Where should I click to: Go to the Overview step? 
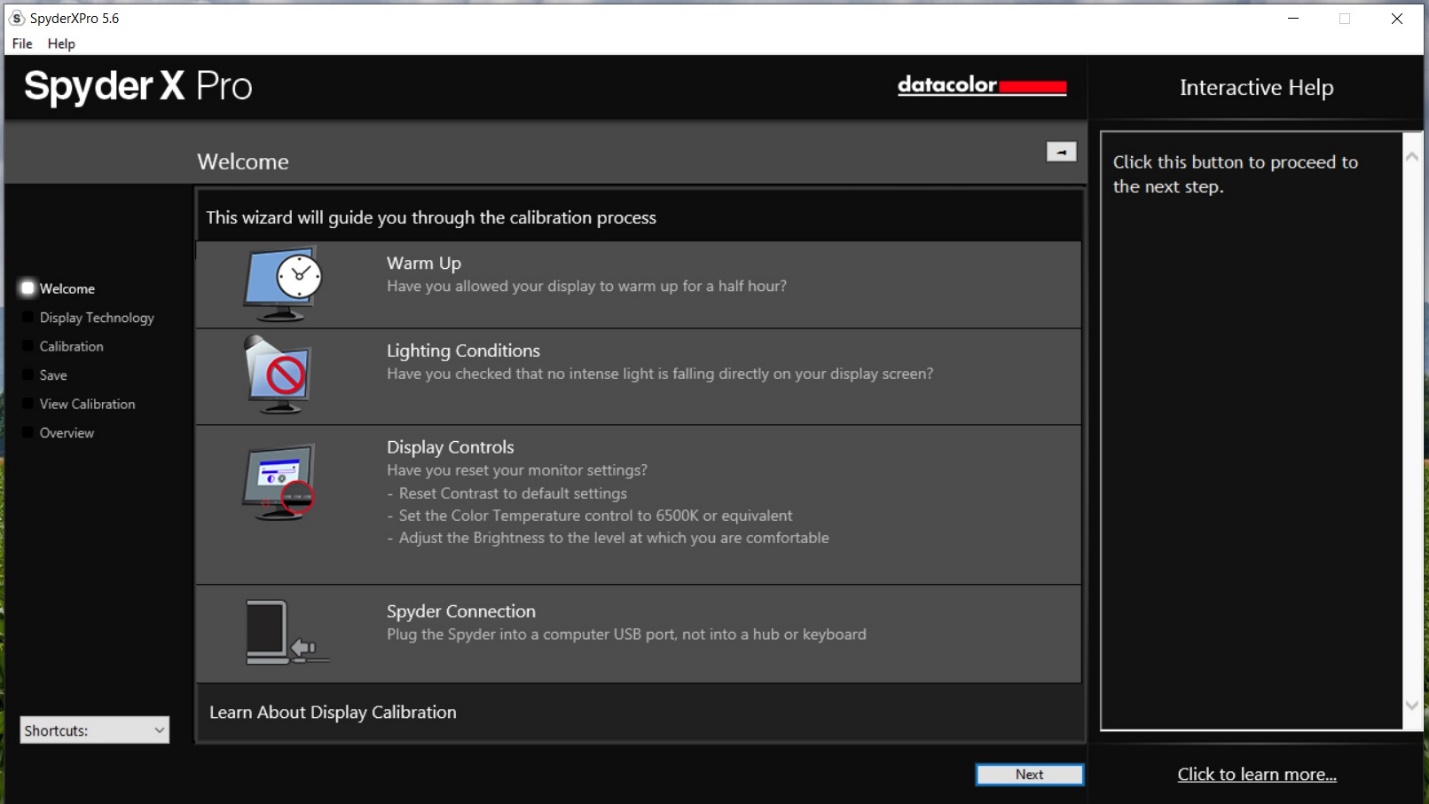(66, 434)
